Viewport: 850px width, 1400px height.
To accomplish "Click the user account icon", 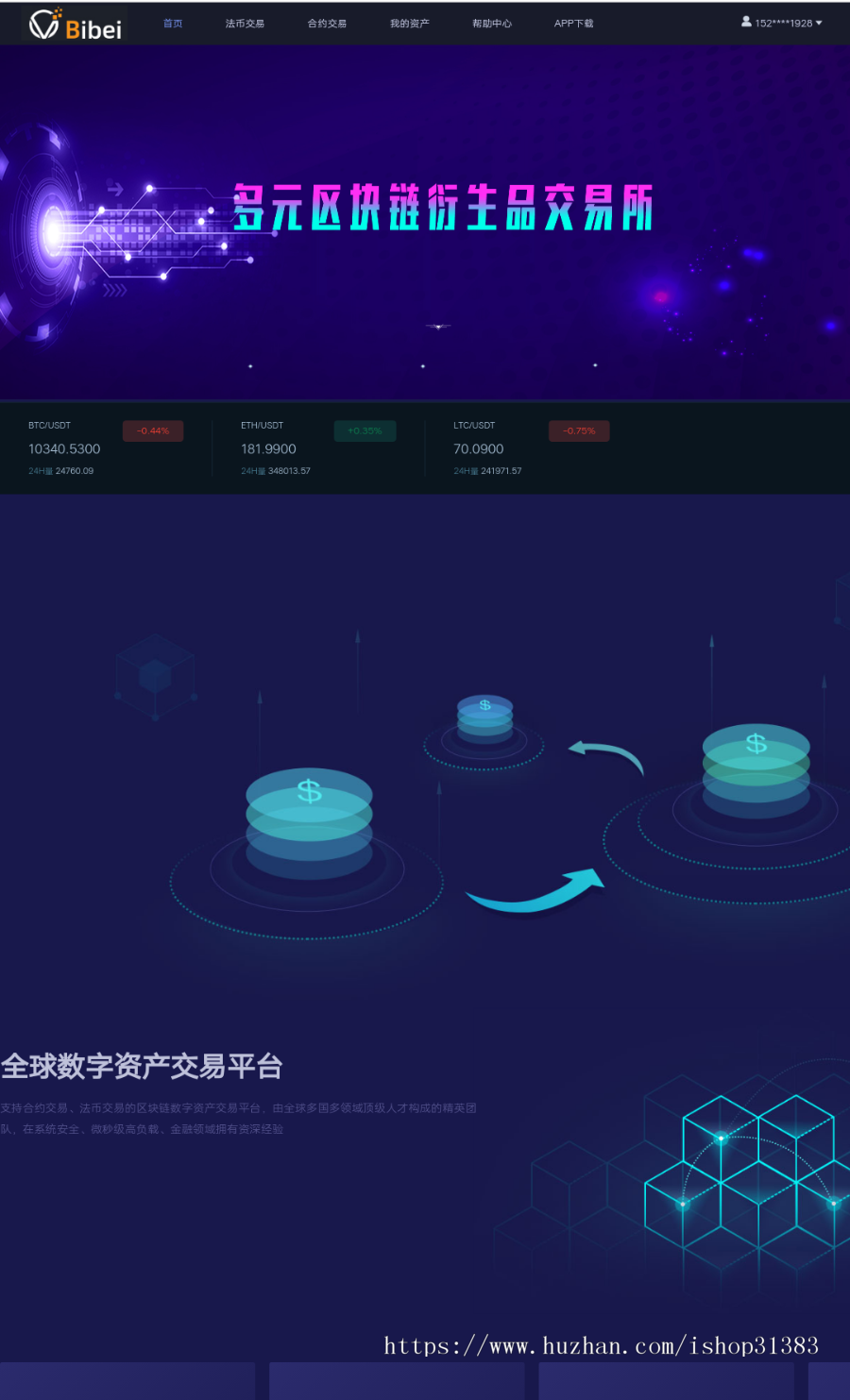I will pyautogui.click(x=745, y=23).
